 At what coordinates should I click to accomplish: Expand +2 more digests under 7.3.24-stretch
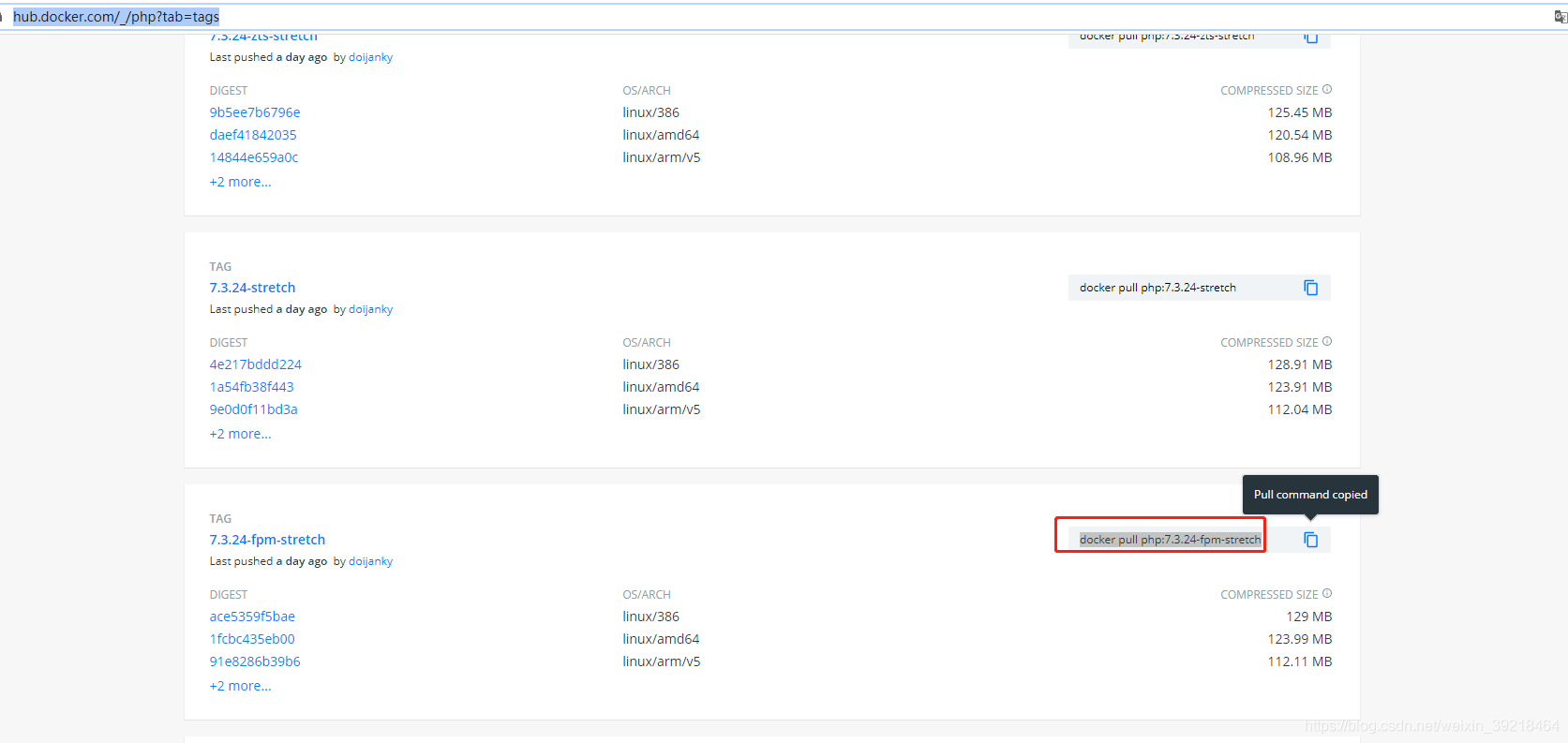coord(240,434)
